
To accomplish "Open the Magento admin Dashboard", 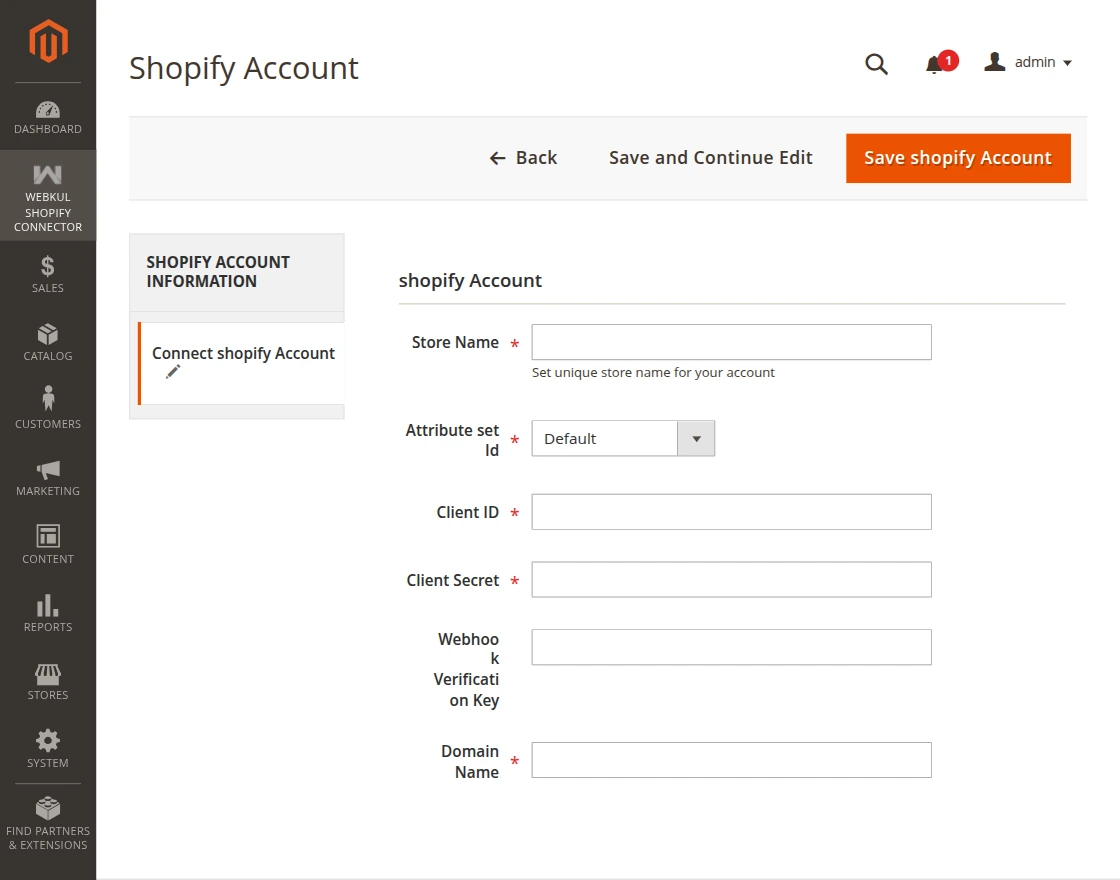I will click(x=47, y=113).
